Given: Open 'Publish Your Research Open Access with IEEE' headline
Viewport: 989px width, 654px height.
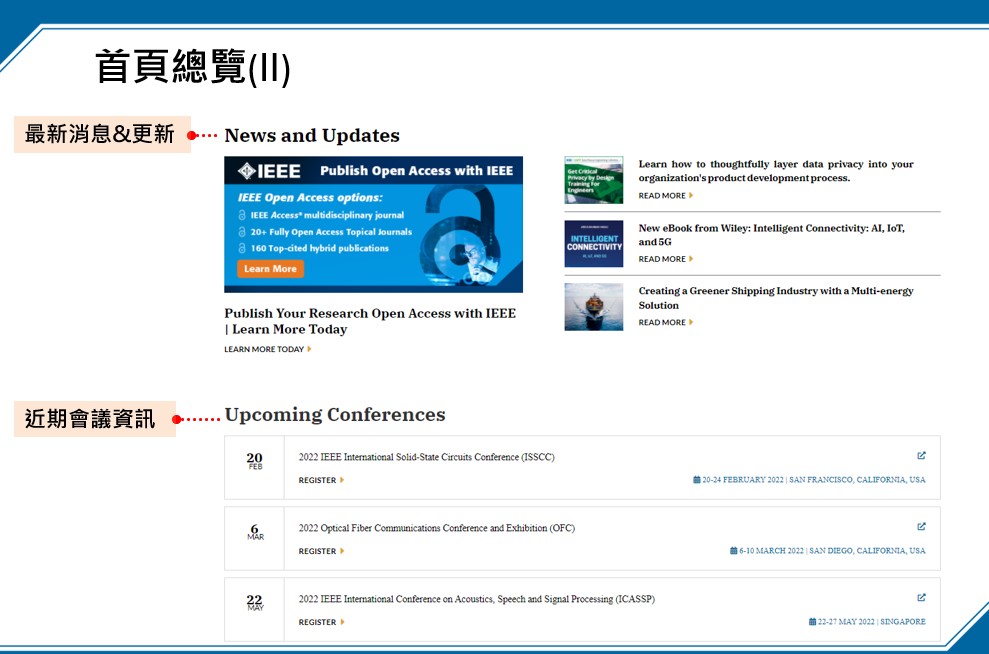Looking at the screenshot, I should pos(370,321).
